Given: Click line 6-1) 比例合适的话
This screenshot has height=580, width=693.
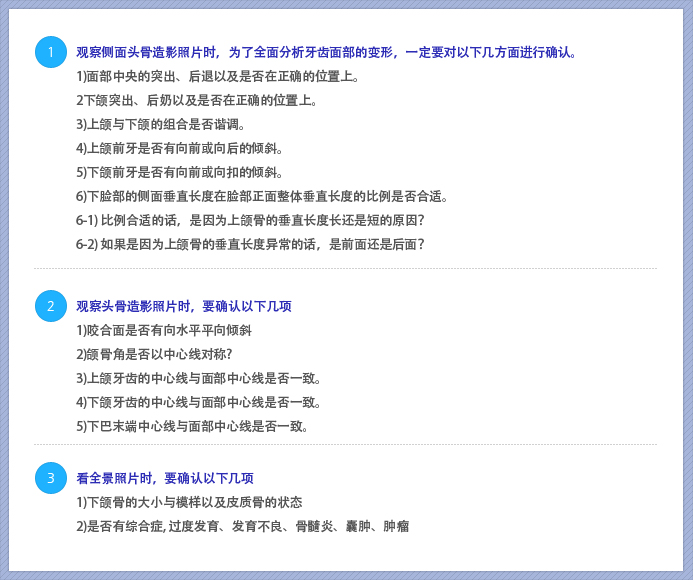Looking at the screenshot, I should pyautogui.click(x=250, y=220).
